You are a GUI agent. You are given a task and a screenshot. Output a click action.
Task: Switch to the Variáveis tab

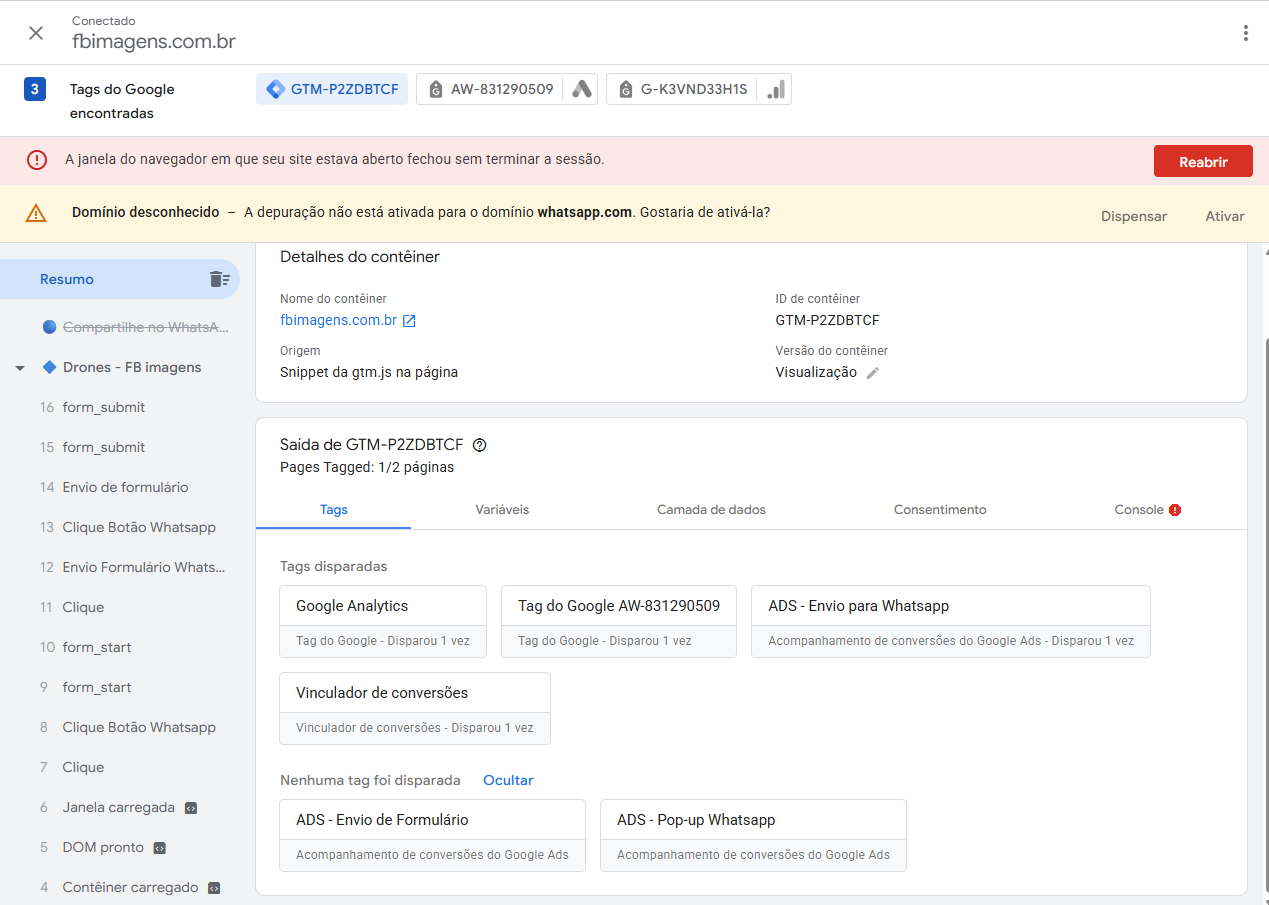(x=502, y=510)
